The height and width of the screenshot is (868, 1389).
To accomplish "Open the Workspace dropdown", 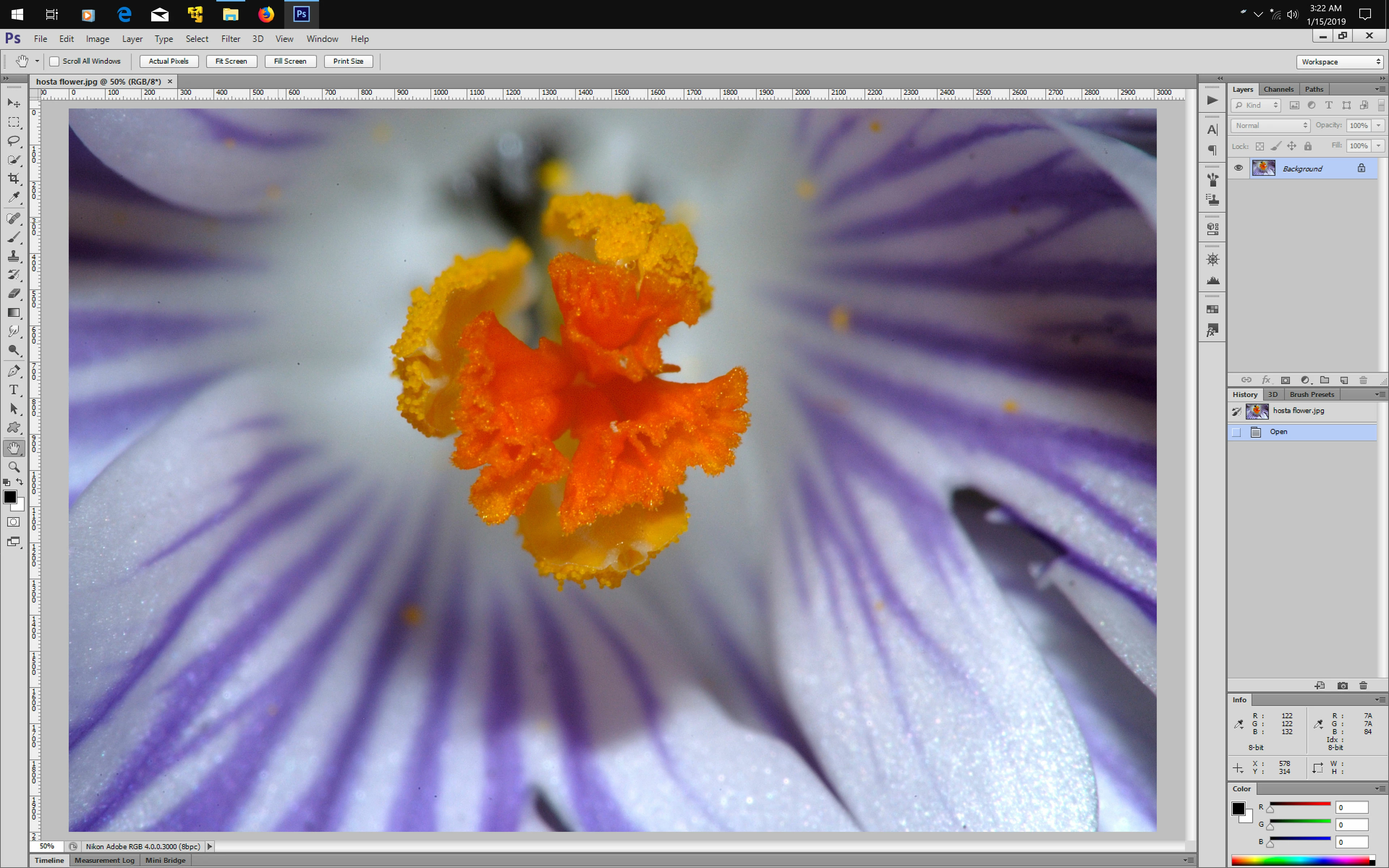I will (x=1340, y=61).
